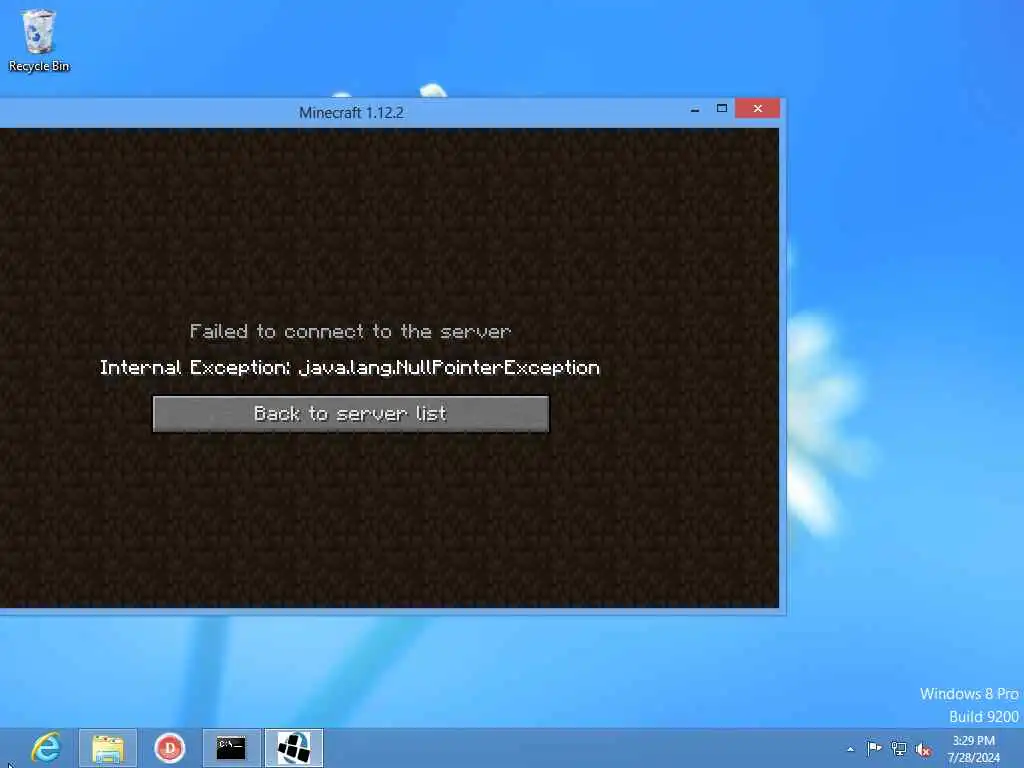The width and height of the screenshot is (1024, 768).
Task: Click the muted volume tray icon
Action: click(923, 749)
